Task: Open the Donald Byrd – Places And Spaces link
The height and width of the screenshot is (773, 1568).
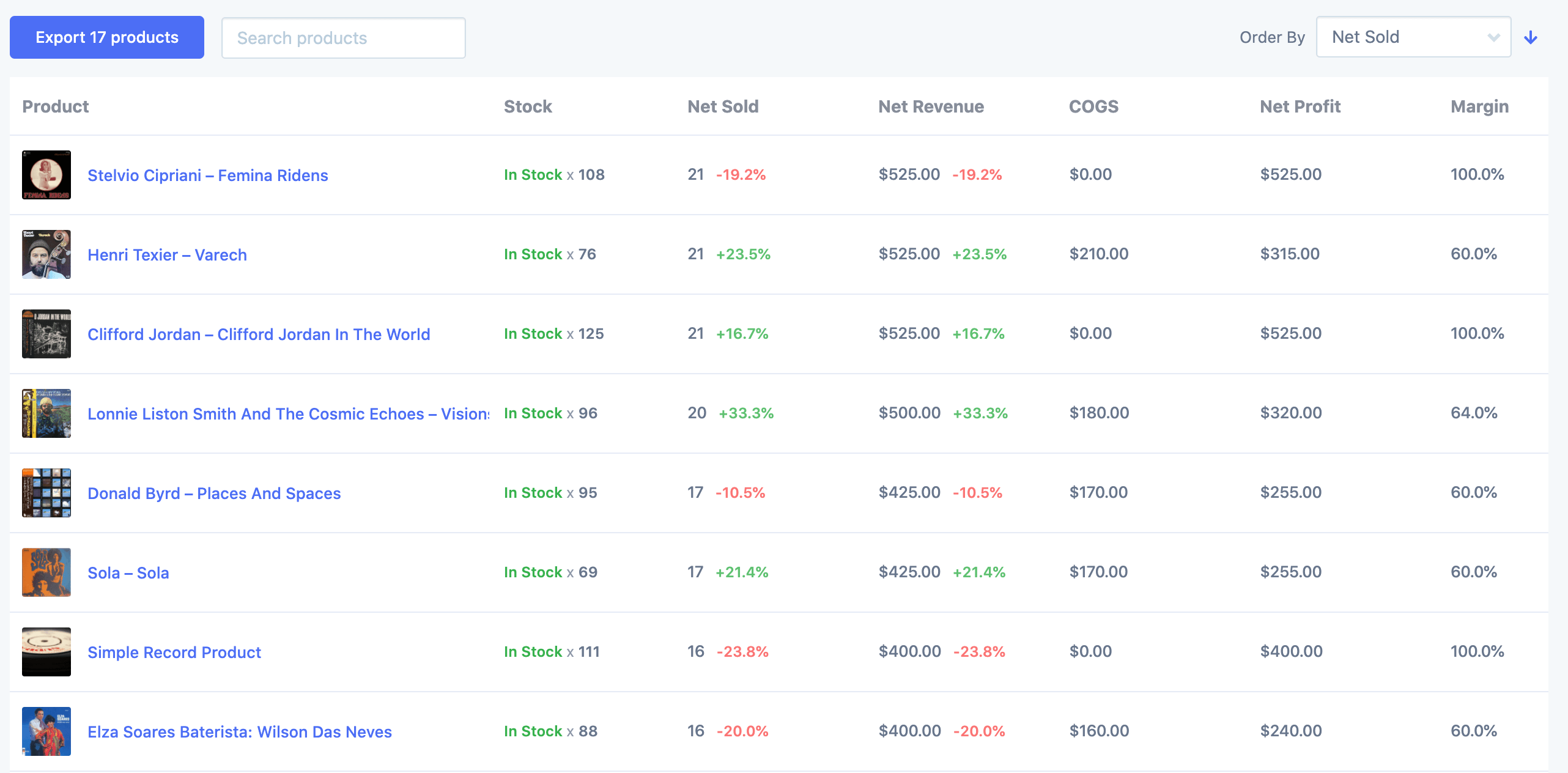Action: point(214,494)
